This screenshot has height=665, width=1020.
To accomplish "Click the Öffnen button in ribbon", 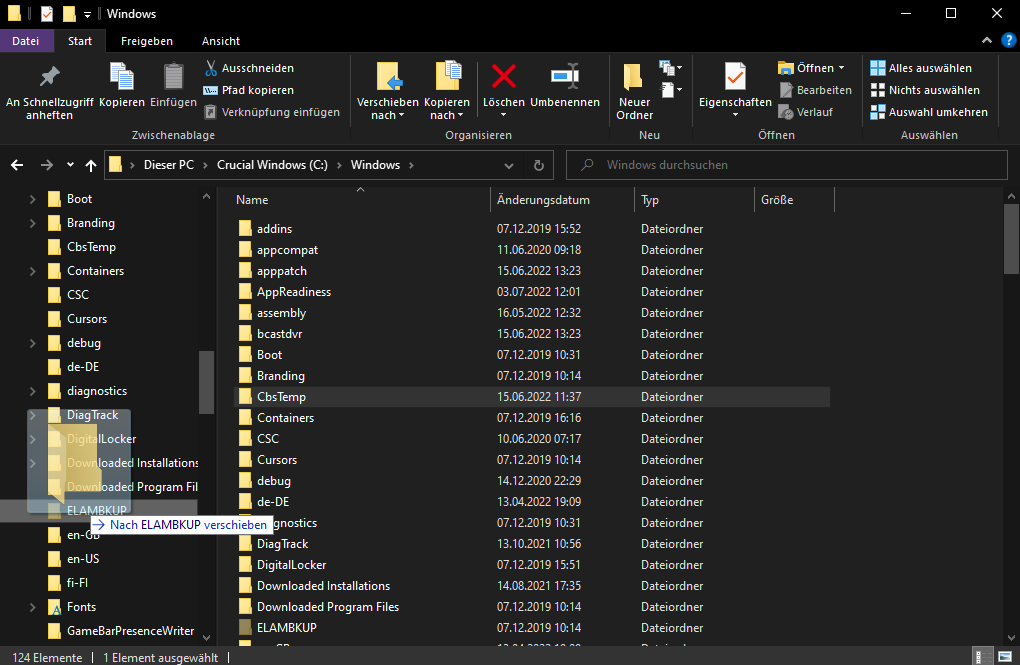I will point(812,68).
